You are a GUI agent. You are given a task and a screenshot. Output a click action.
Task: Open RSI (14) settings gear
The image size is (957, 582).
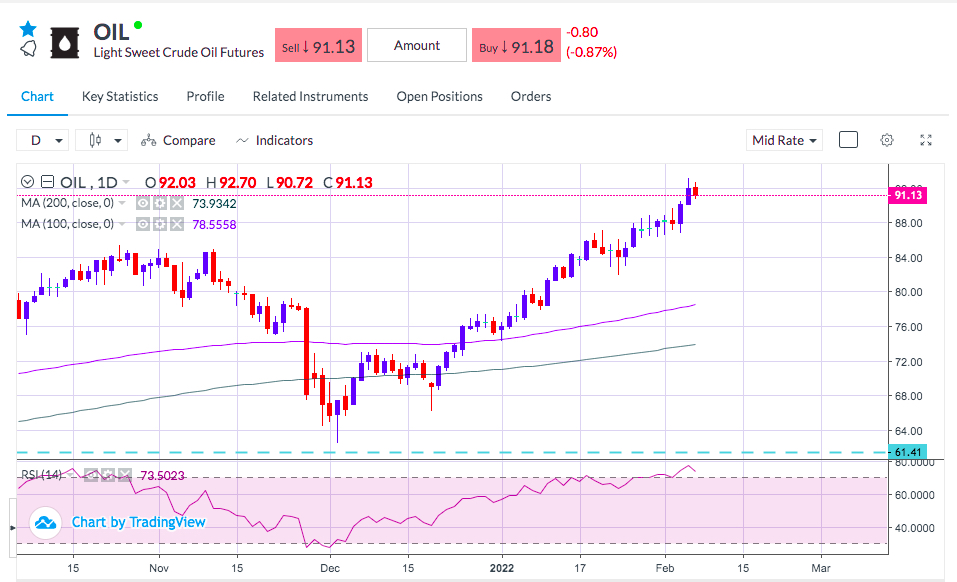point(108,475)
